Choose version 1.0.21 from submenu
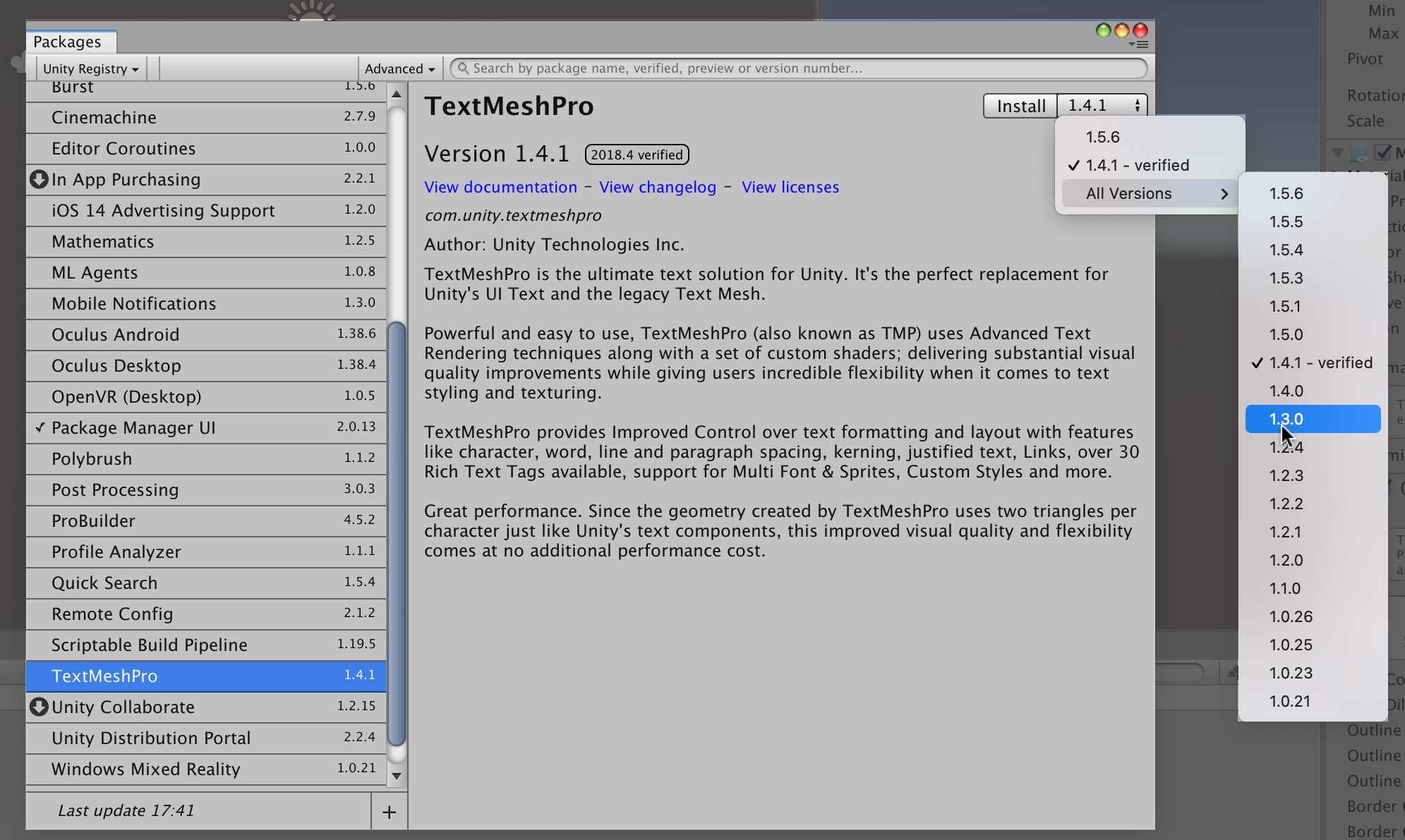 point(1313,701)
